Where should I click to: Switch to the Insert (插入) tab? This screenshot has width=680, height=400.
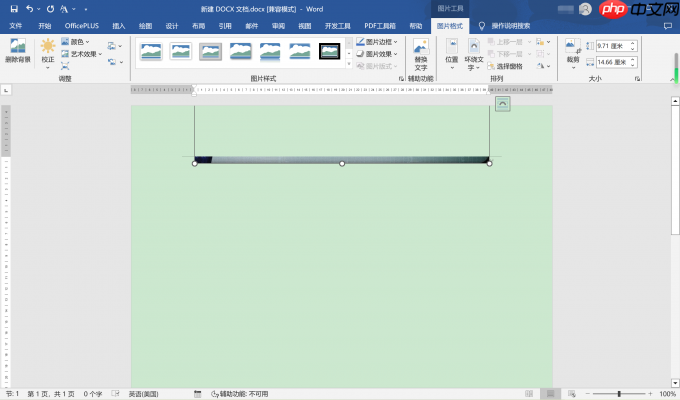point(118,26)
